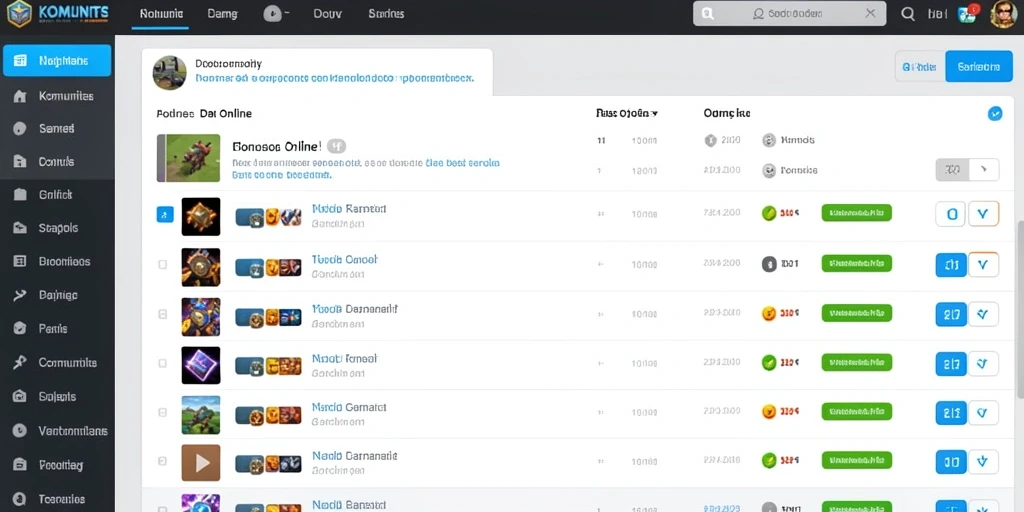Click orange status icon in blue-gold heroes row

coord(769,313)
